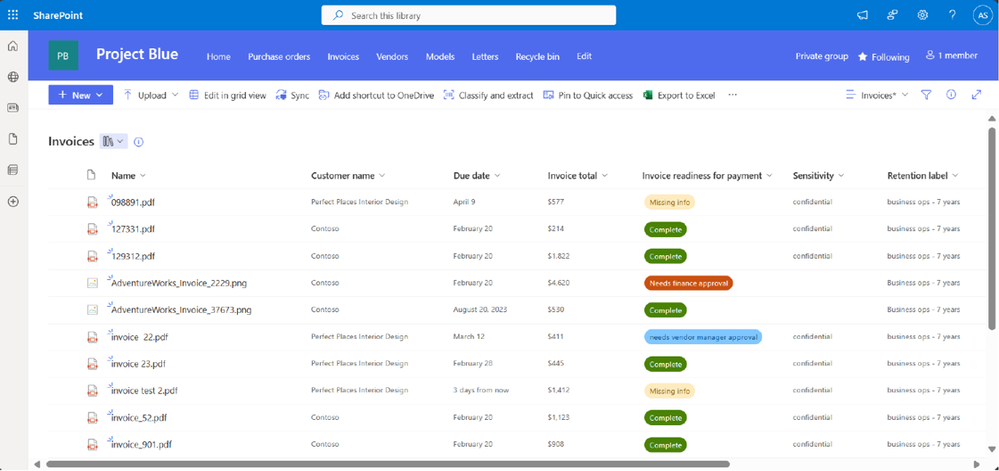Click the PB site logo
The image size is (999, 471).
coord(63,55)
